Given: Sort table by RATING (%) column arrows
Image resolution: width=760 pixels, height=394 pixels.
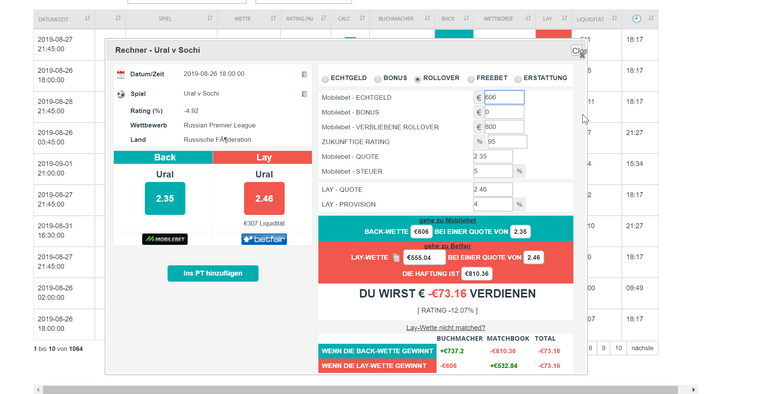Looking at the screenshot, I should (323, 18).
